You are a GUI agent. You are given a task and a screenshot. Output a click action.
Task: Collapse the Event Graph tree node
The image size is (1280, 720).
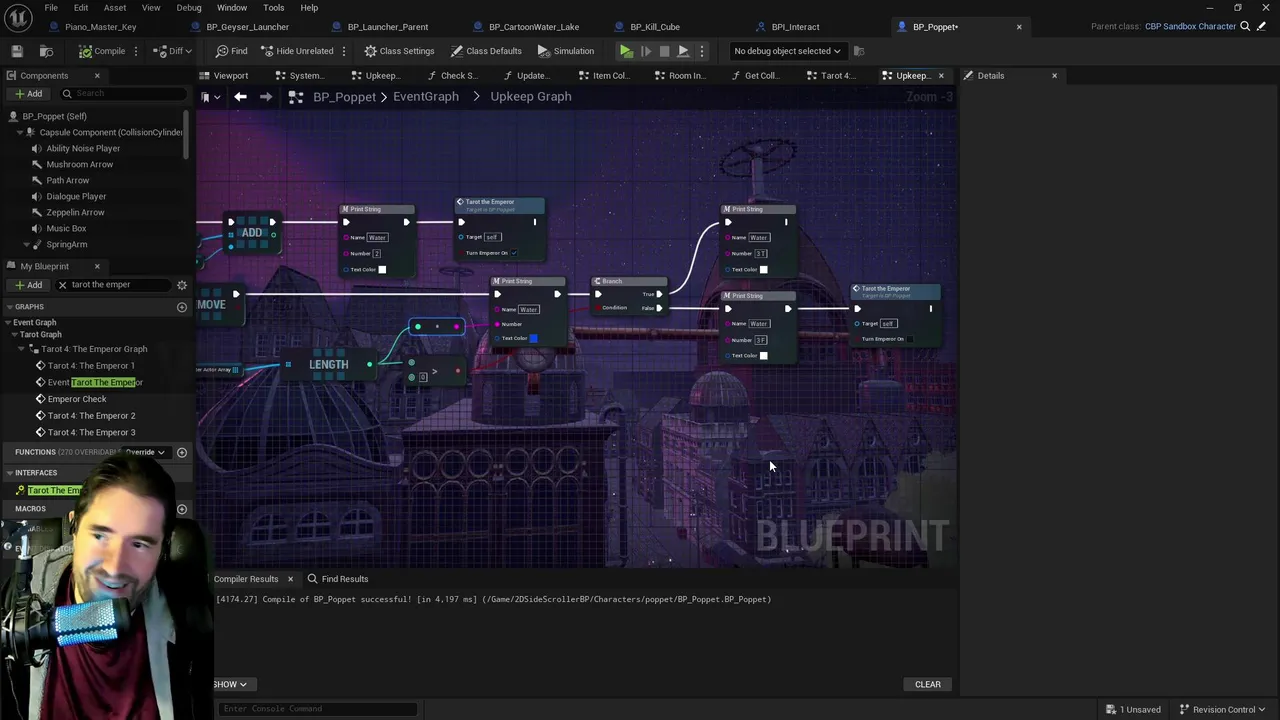(x=8, y=323)
